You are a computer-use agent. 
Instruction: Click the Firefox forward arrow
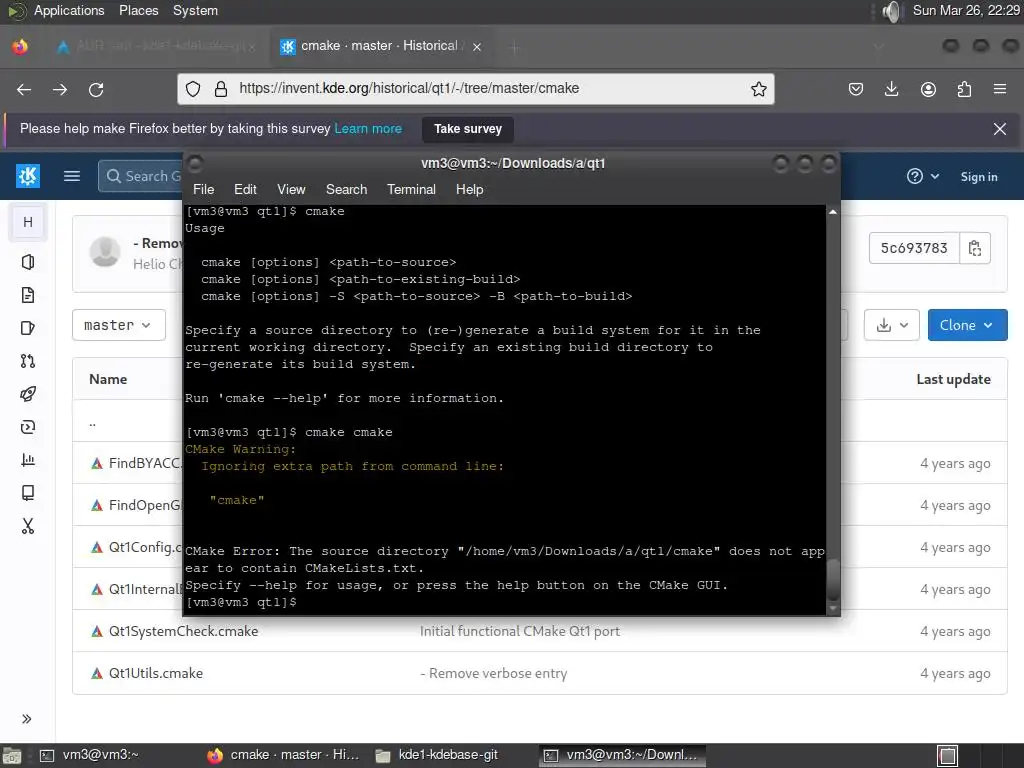coord(60,89)
